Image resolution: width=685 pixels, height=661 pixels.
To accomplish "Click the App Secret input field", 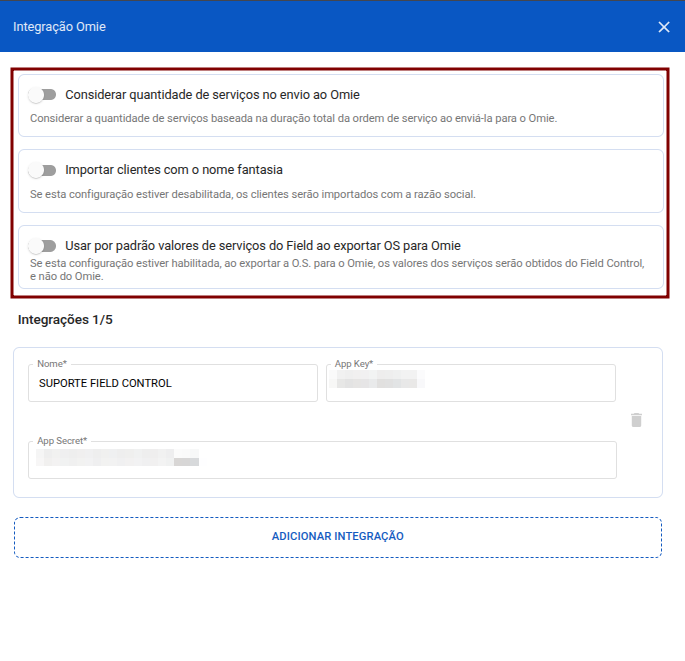I will point(322,460).
